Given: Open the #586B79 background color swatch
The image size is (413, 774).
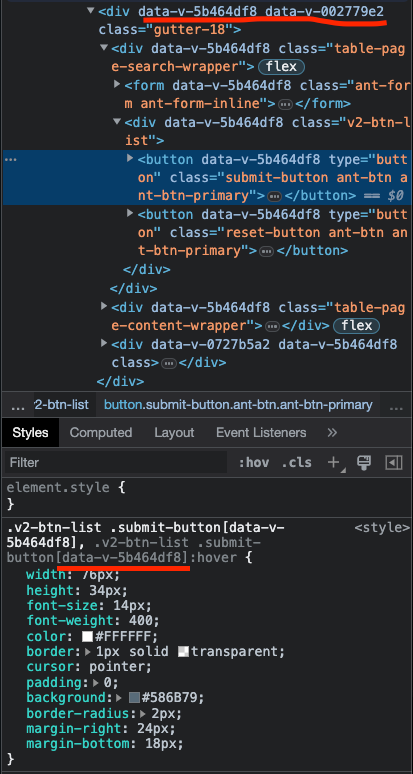Looking at the screenshot, I should pos(134,698).
